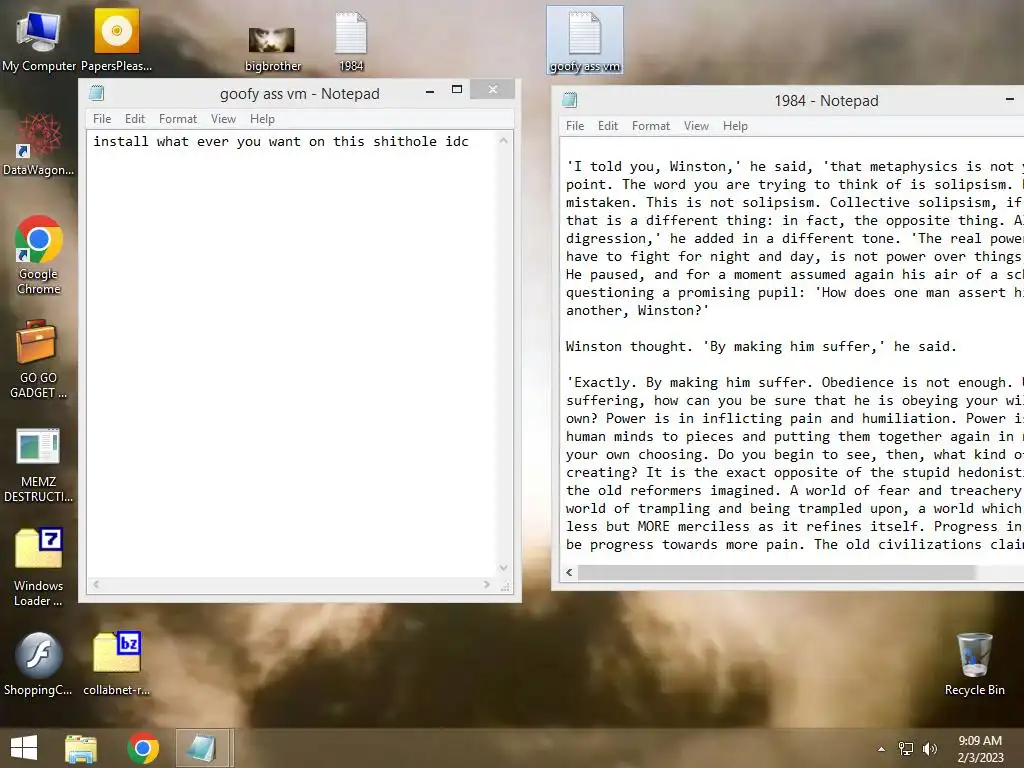1024x768 pixels.
Task: Open File menu in goofy ass vm Notepad
Action: (102, 119)
